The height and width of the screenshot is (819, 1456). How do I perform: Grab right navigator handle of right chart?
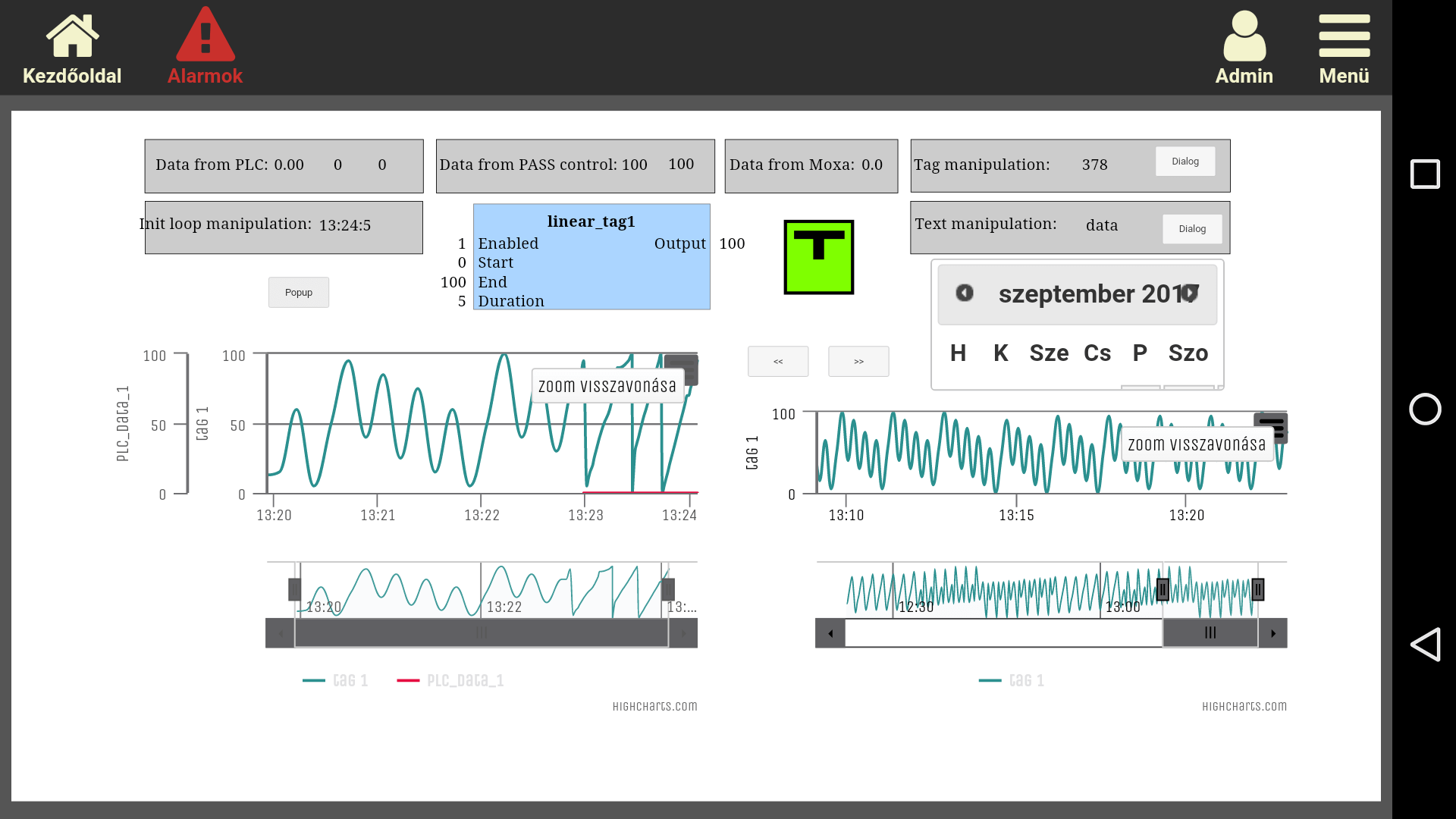(1258, 589)
